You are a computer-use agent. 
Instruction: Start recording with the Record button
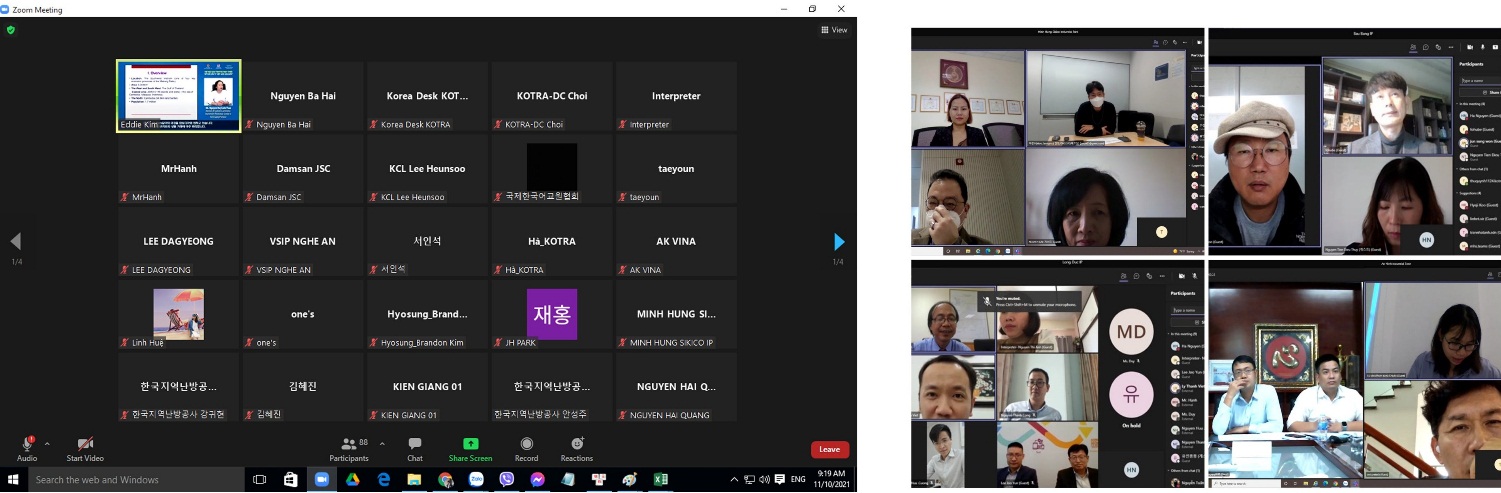click(x=526, y=447)
